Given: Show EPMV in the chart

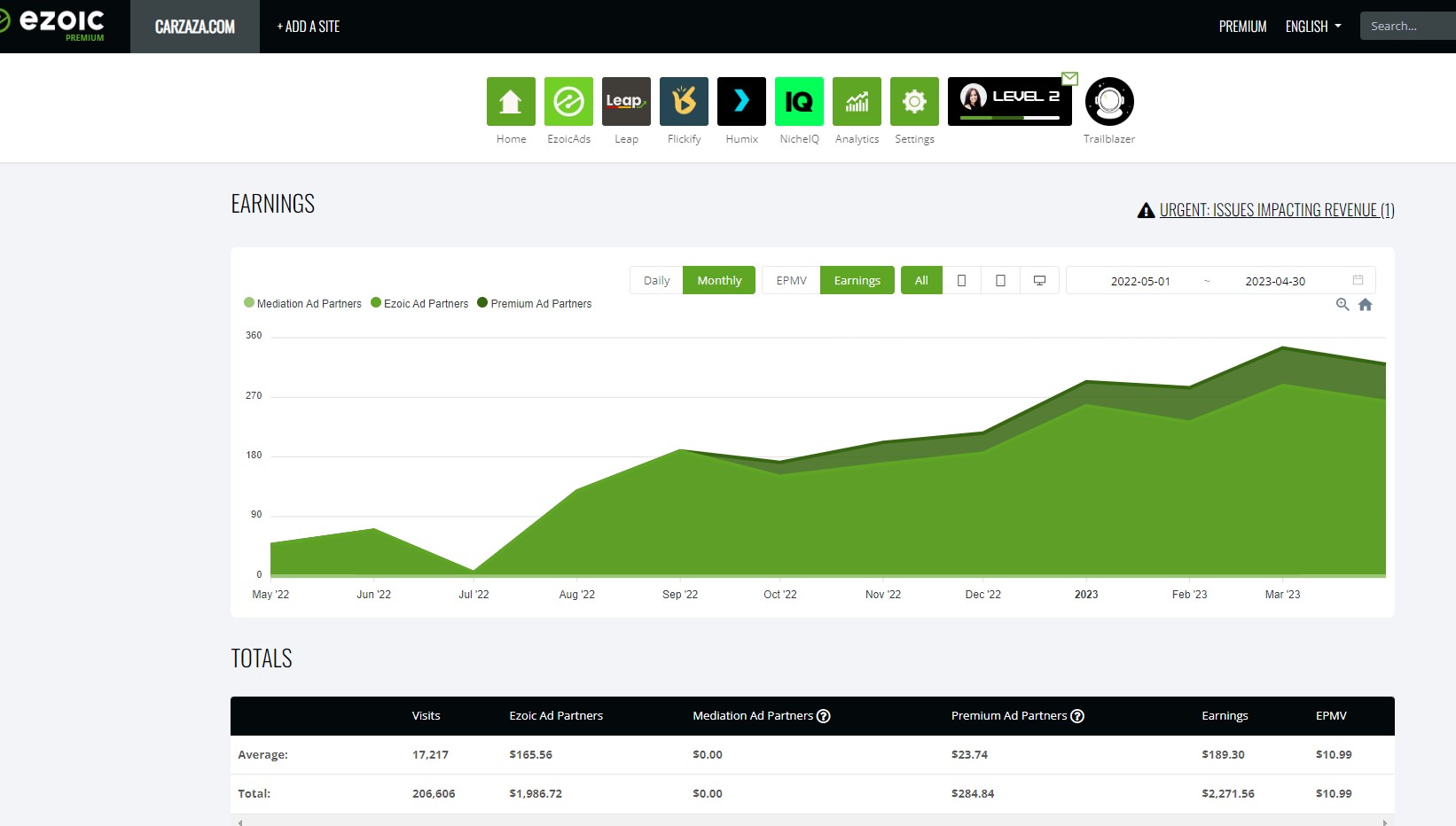Looking at the screenshot, I should click(x=791, y=280).
